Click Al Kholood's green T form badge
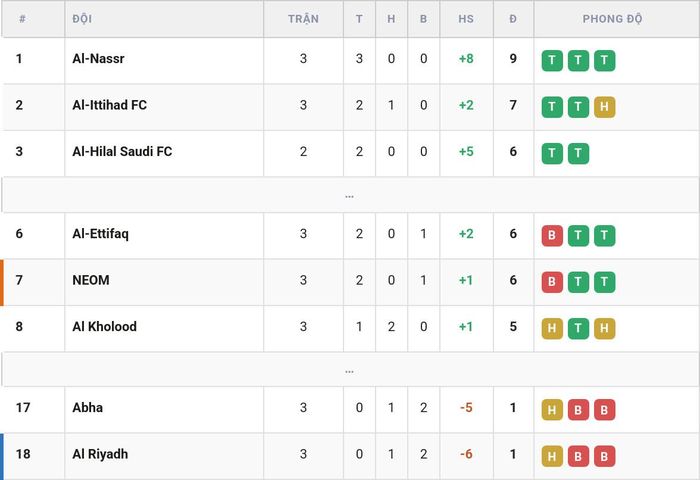This screenshot has height=480, width=700. tap(578, 328)
